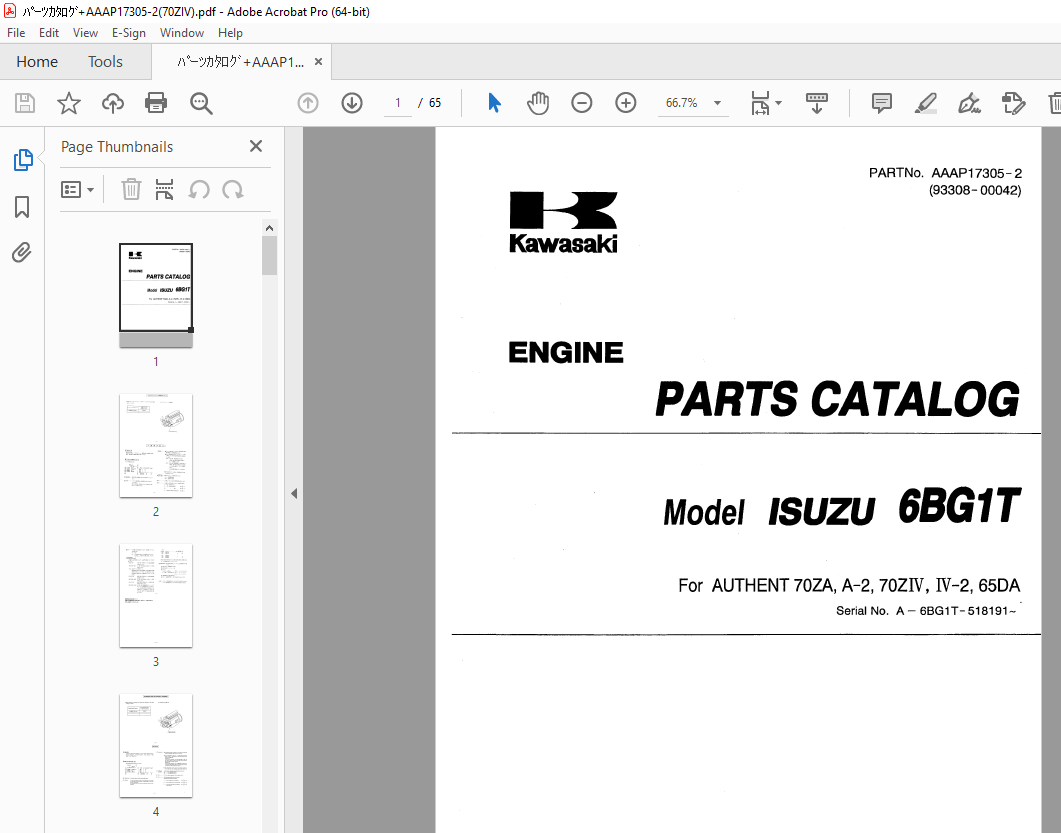Click the request signature stamp icon
Image resolution: width=1061 pixels, height=833 pixels.
[x=1013, y=104]
